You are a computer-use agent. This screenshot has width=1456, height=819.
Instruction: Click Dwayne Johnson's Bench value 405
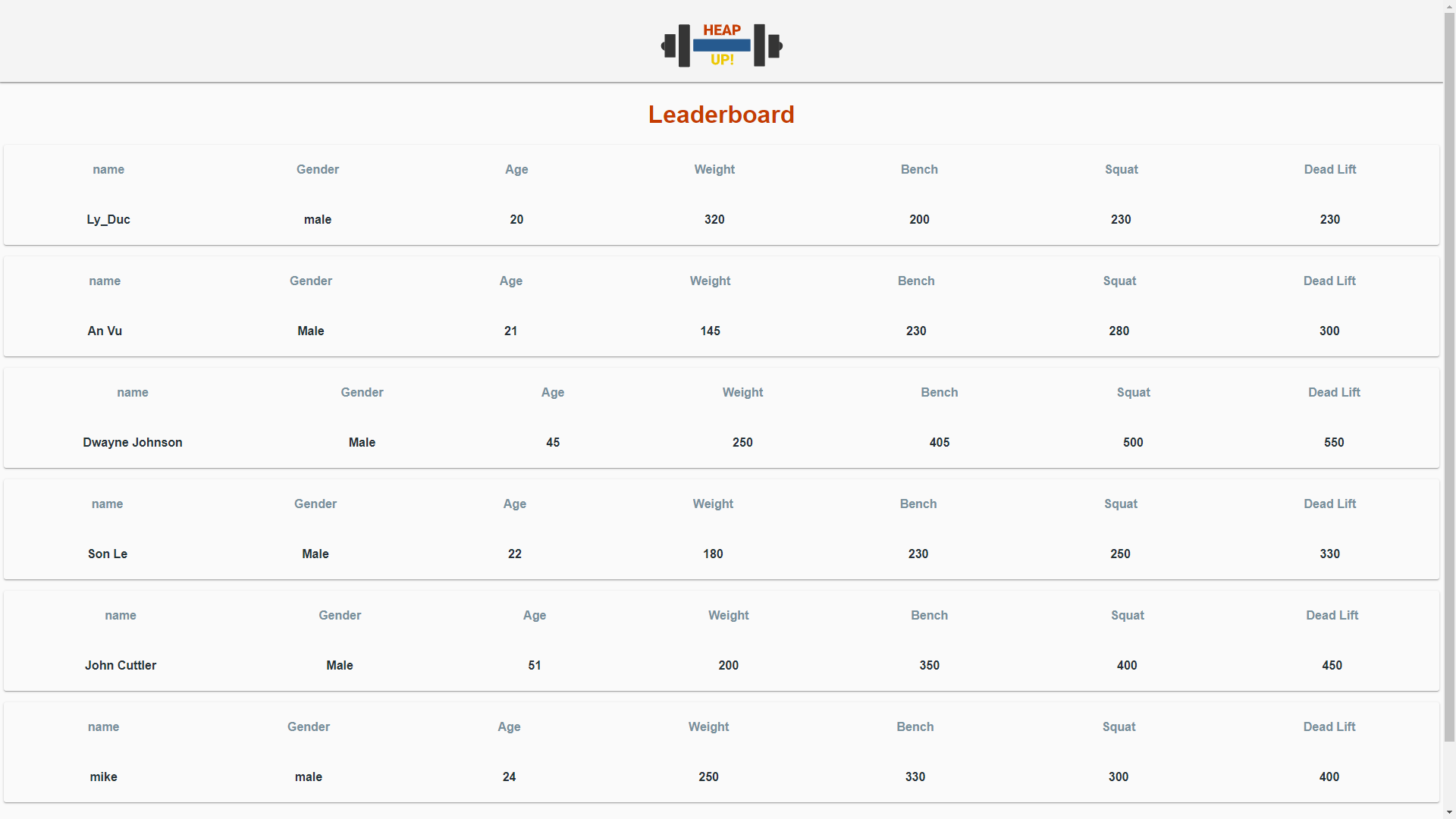click(940, 442)
